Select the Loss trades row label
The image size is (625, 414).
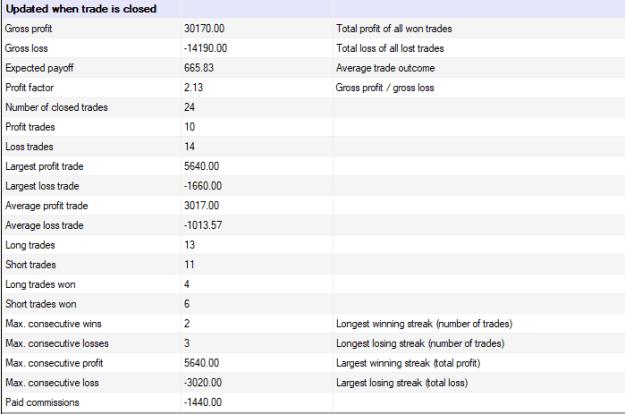point(29,147)
